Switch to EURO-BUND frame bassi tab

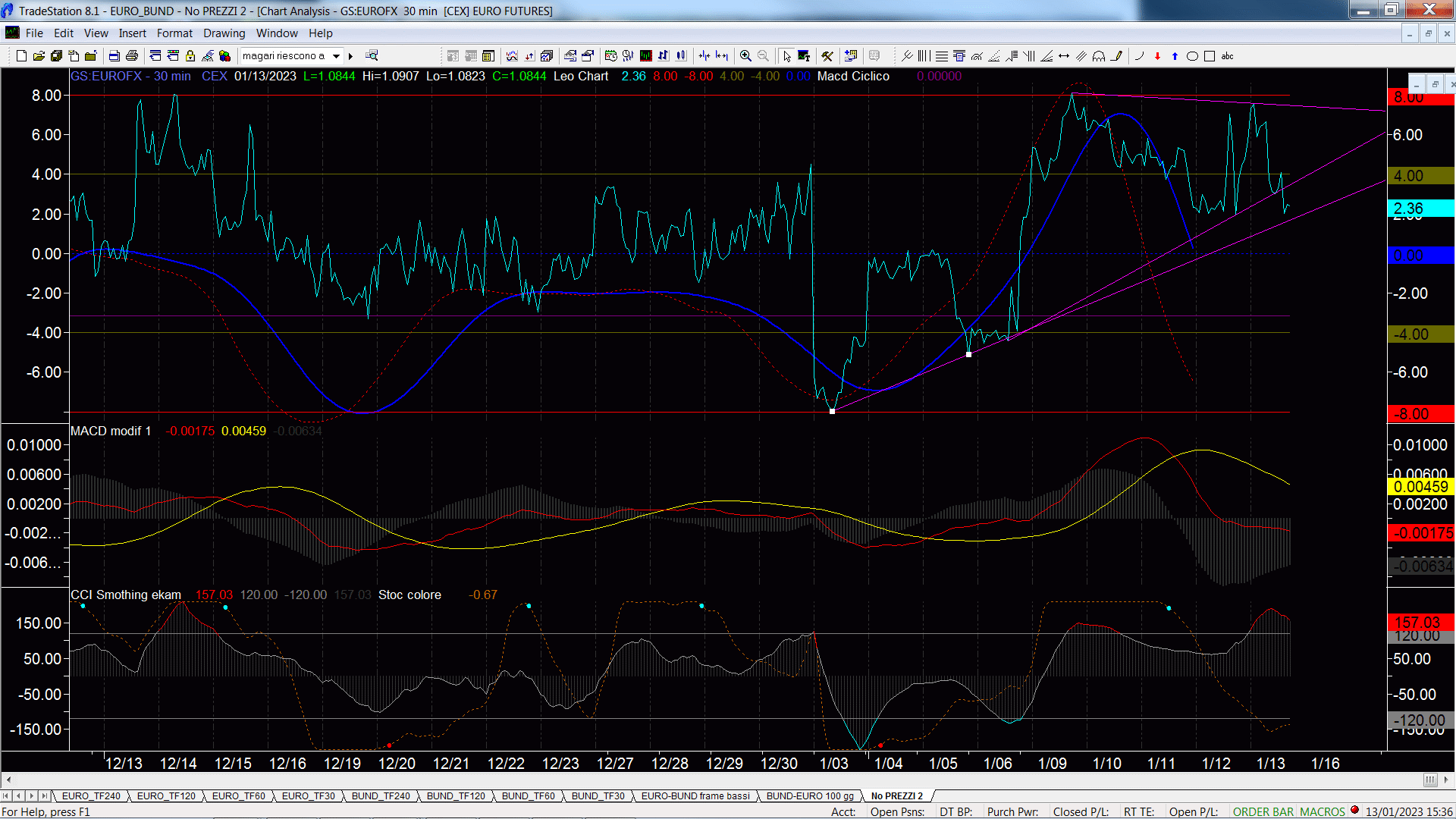click(695, 796)
